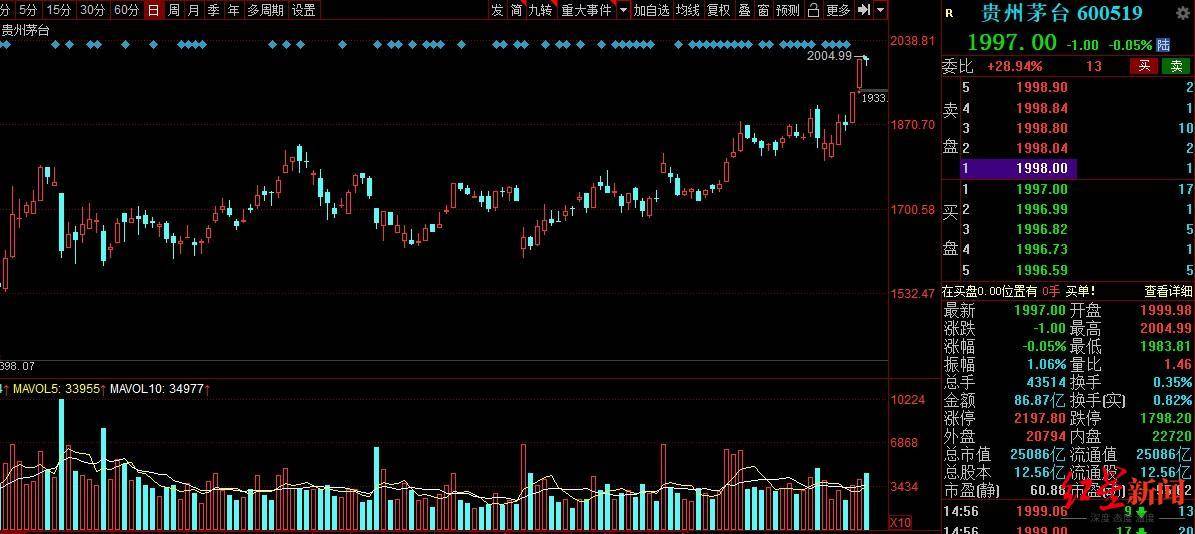1195x534 pixels.
Task: Click the 最低 value 1983.81
Action: [x=1165, y=347]
